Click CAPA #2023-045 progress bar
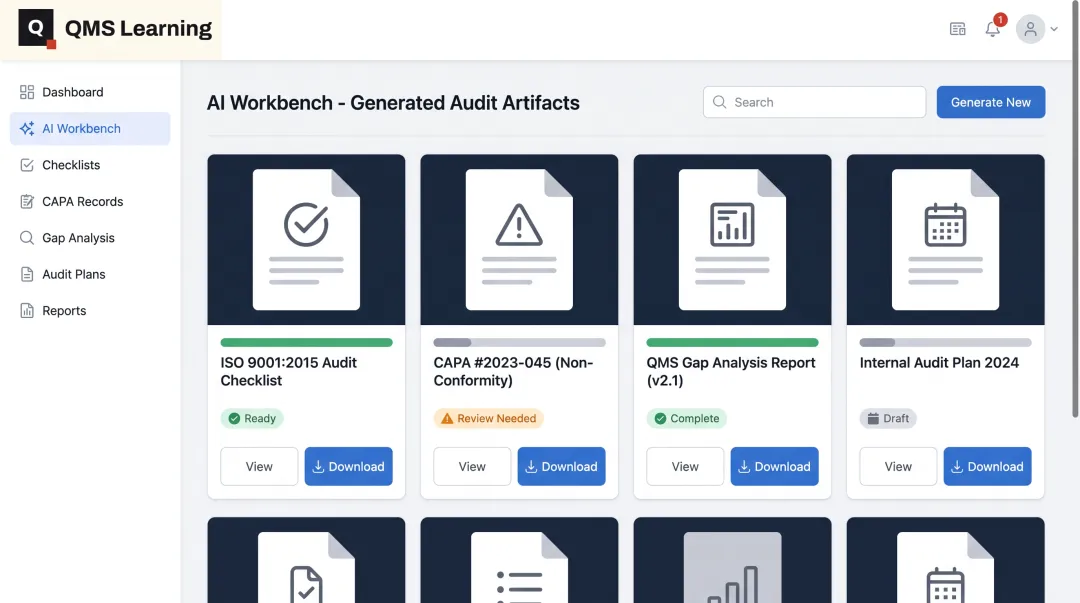The height and width of the screenshot is (603, 1080). point(519,343)
